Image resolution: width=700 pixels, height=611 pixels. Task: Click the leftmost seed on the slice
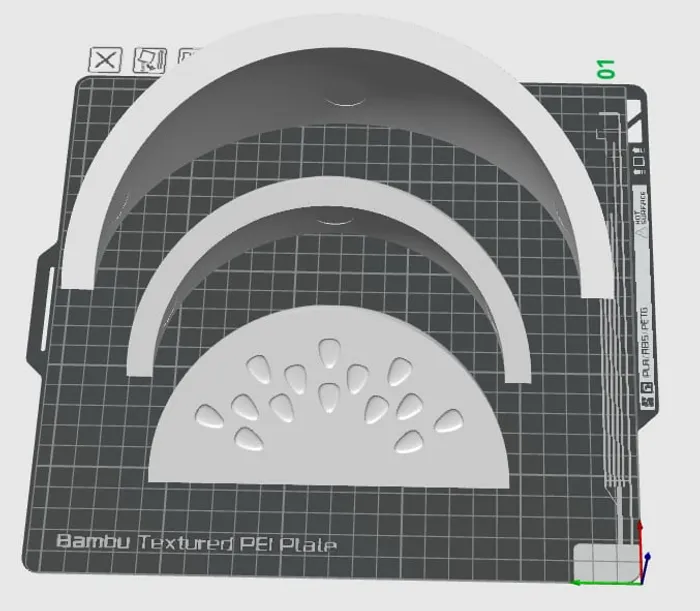[x=209, y=414]
